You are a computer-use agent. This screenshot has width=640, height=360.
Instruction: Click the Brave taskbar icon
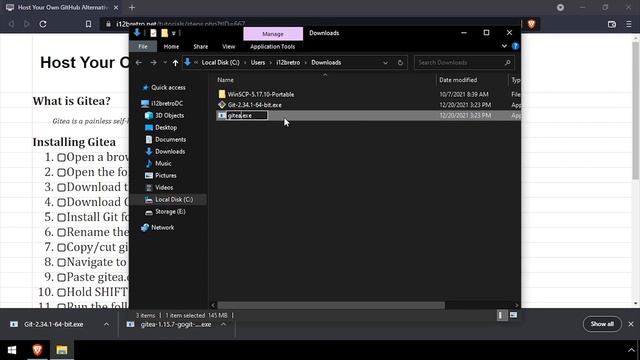pyautogui.click(x=37, y=350)
